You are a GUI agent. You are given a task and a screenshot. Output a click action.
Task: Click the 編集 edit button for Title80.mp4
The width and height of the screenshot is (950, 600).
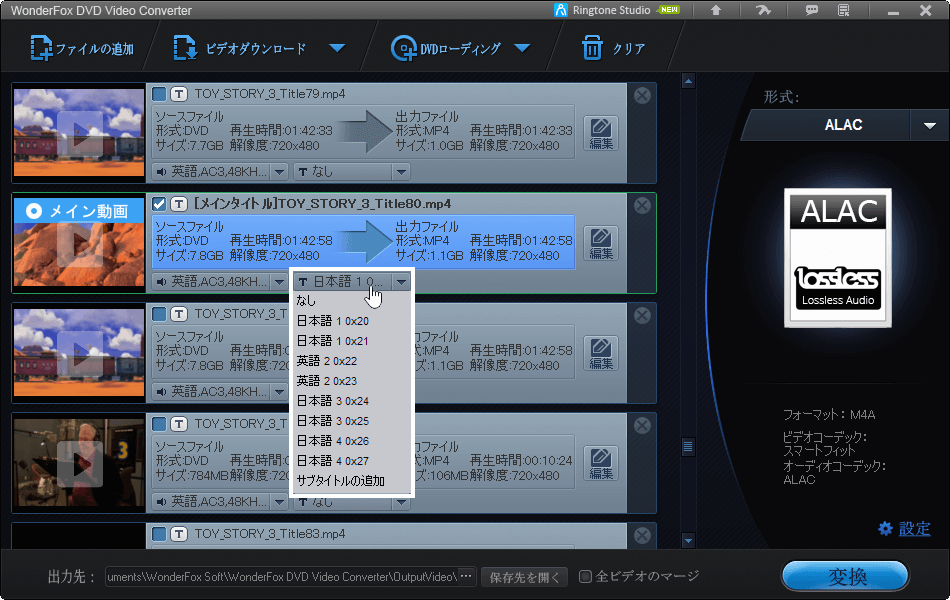(x=601, y=243)
